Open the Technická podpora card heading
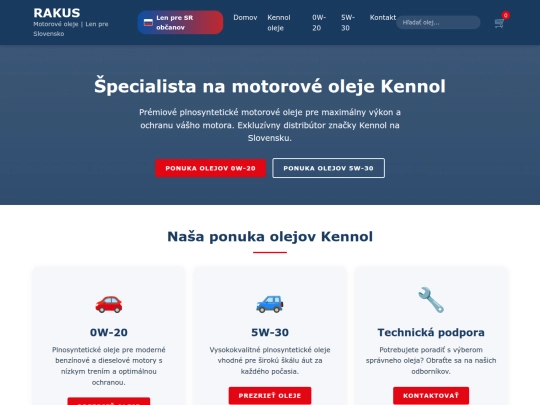Screen dimensions: 540x405 point(431,332)
